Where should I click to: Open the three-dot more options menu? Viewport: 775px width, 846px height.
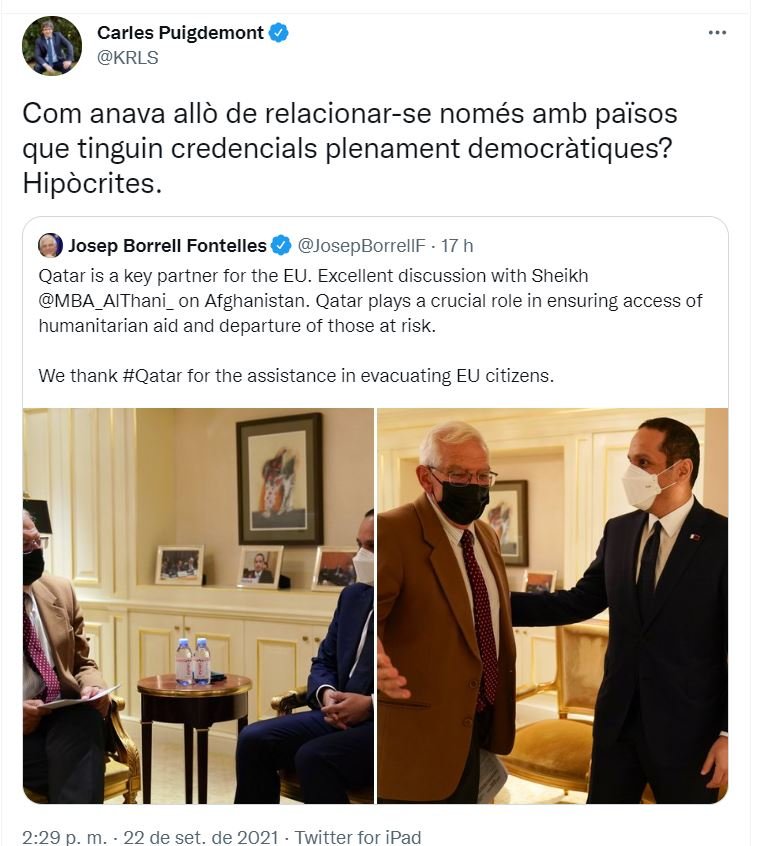(x=717, y=33)
